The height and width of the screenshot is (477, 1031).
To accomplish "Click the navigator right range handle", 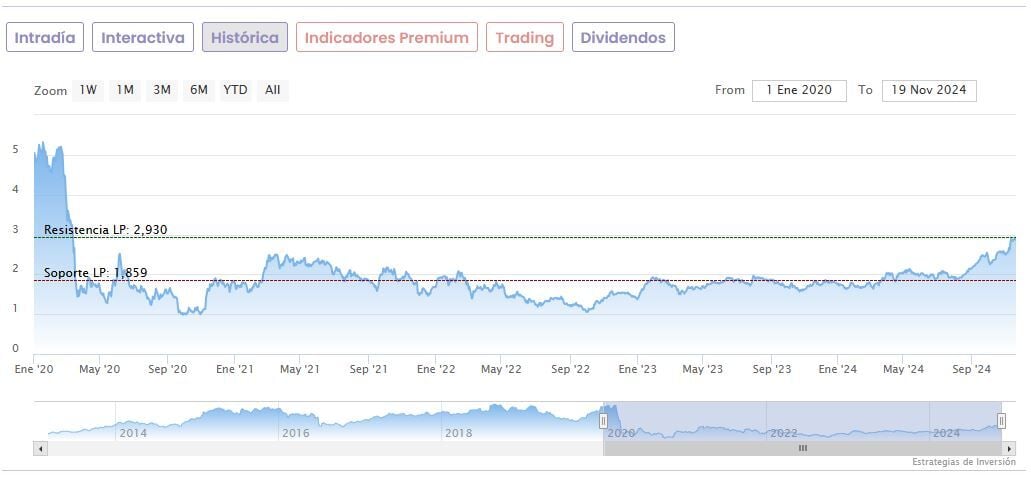I will 1001,421.
